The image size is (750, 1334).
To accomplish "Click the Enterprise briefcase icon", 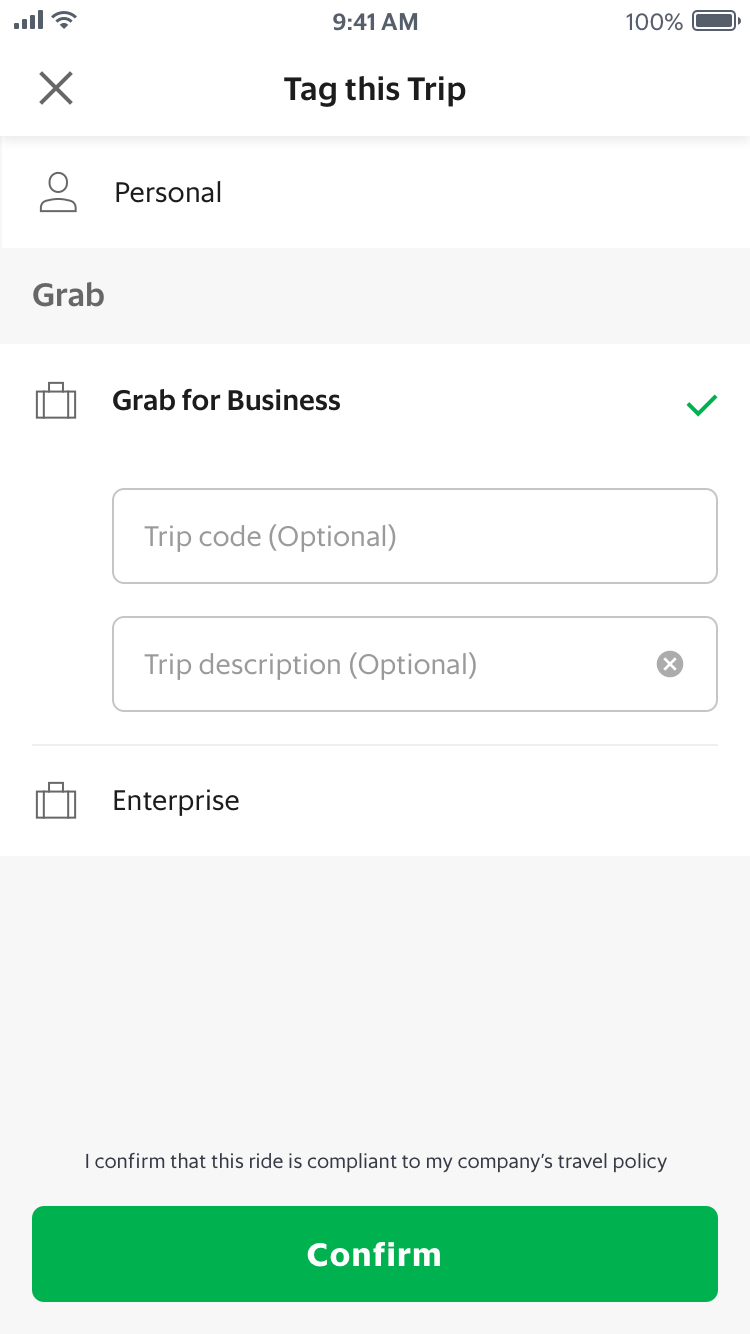I will pos(56,801).
